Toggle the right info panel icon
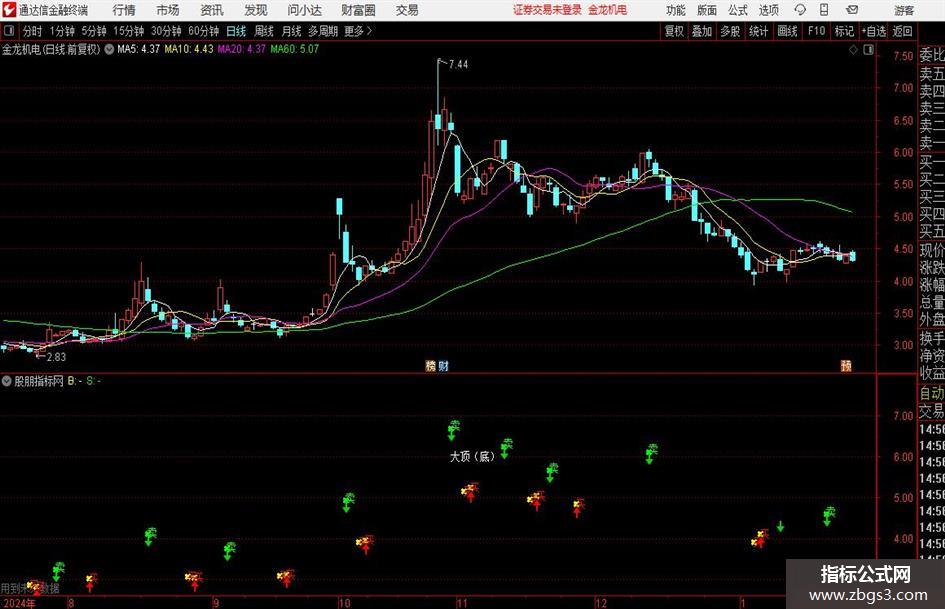945x609 pixels. point(868,50)
